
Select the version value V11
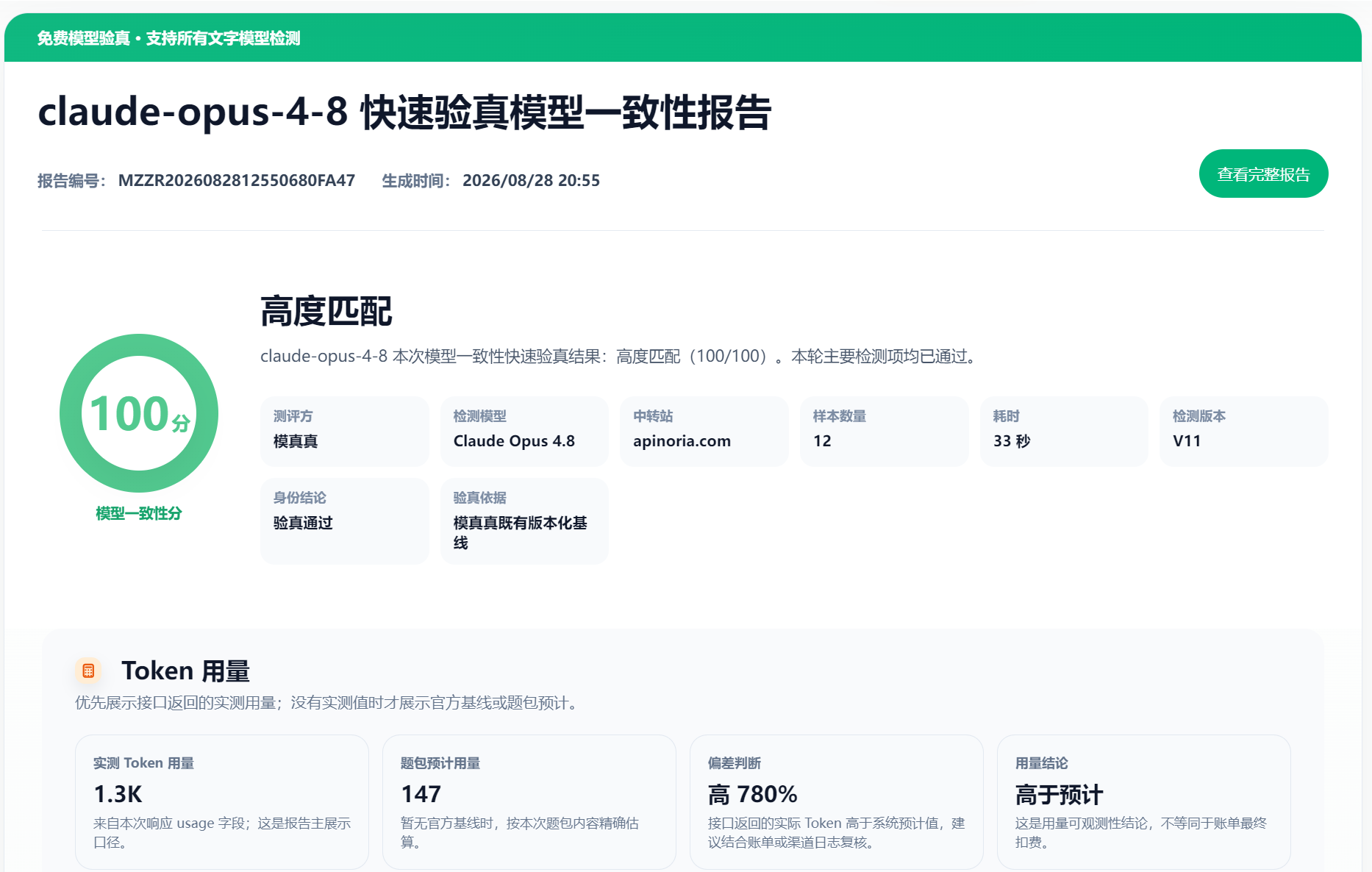pos(1187,441)
